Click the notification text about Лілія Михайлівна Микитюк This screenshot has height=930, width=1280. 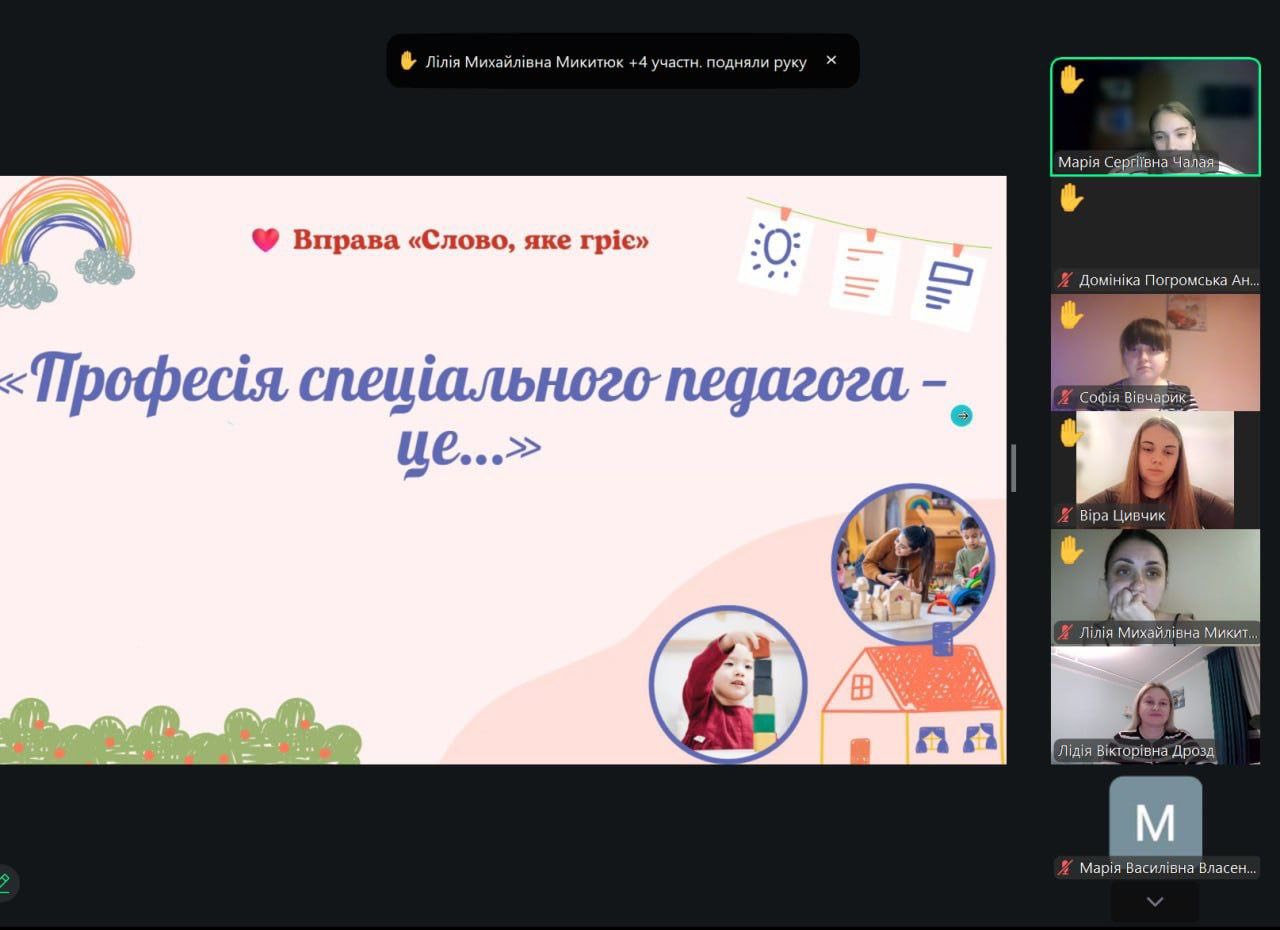tap(616, 62)
